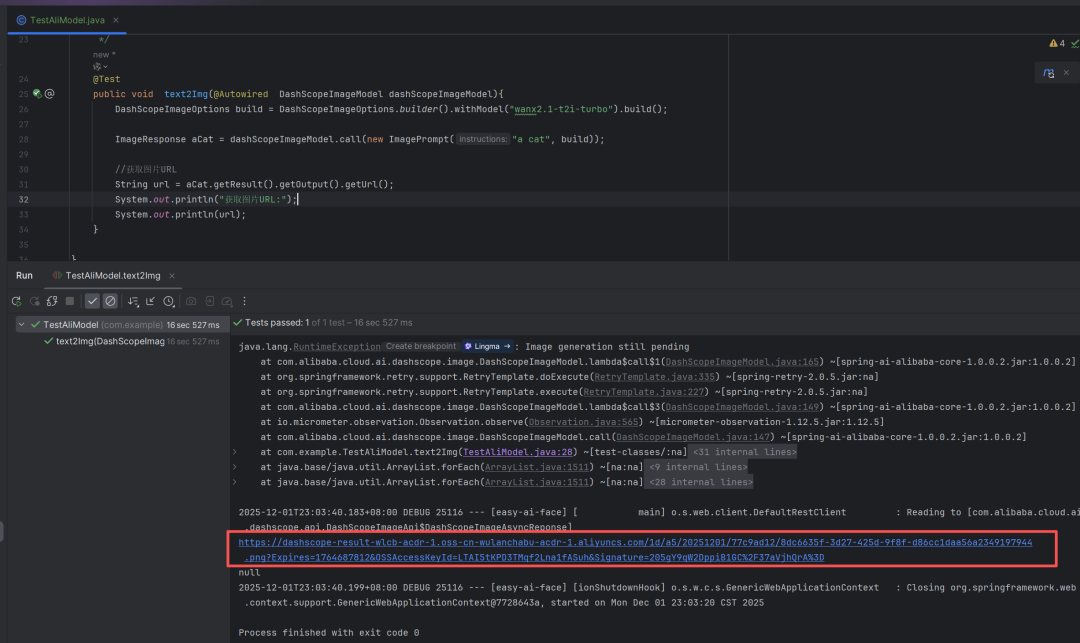Click Toggle auto-test icon in Run toolbar
The width and height of the screenshot is (1080, 643).
(x=51, y=301)
